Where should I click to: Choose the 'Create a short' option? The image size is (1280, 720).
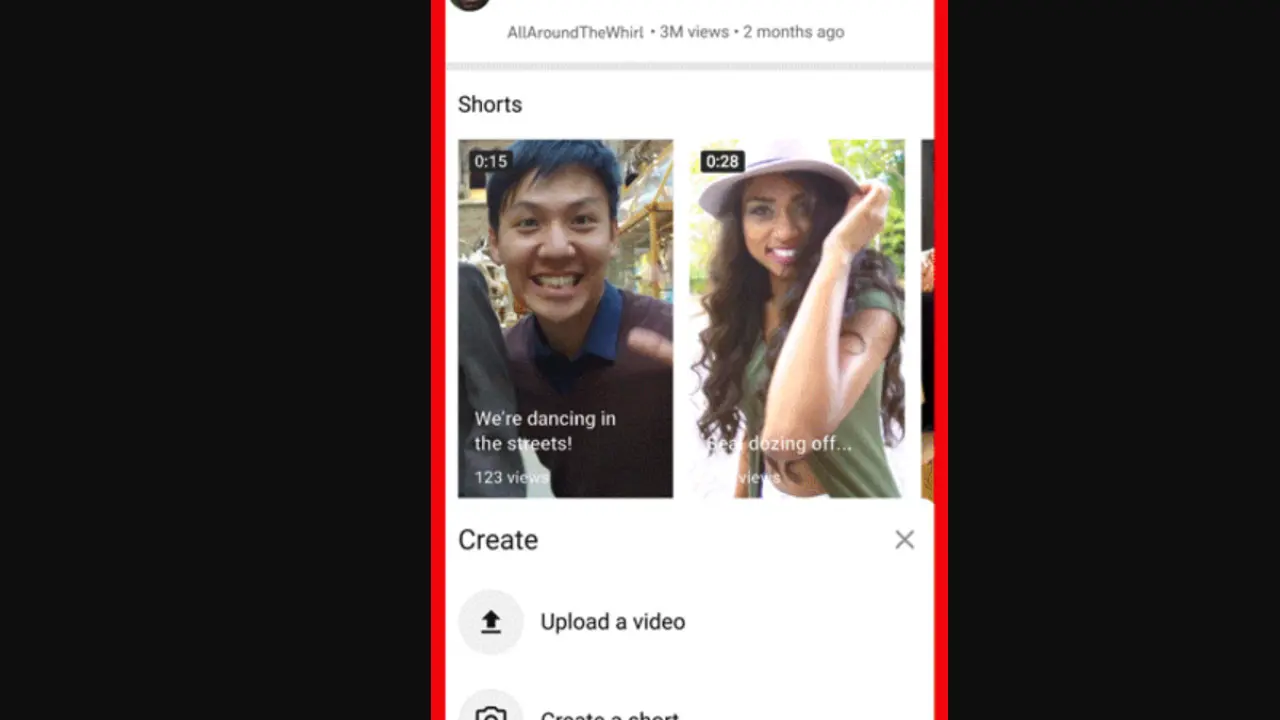tap(609, 714)
